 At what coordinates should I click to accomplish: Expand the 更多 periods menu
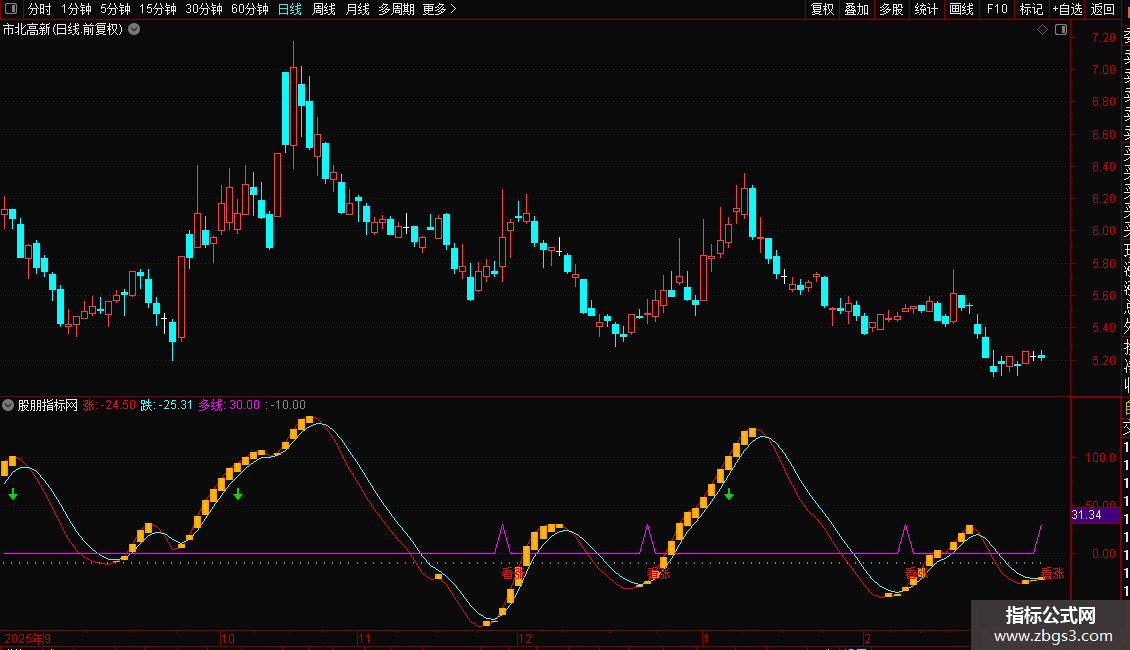440,9
